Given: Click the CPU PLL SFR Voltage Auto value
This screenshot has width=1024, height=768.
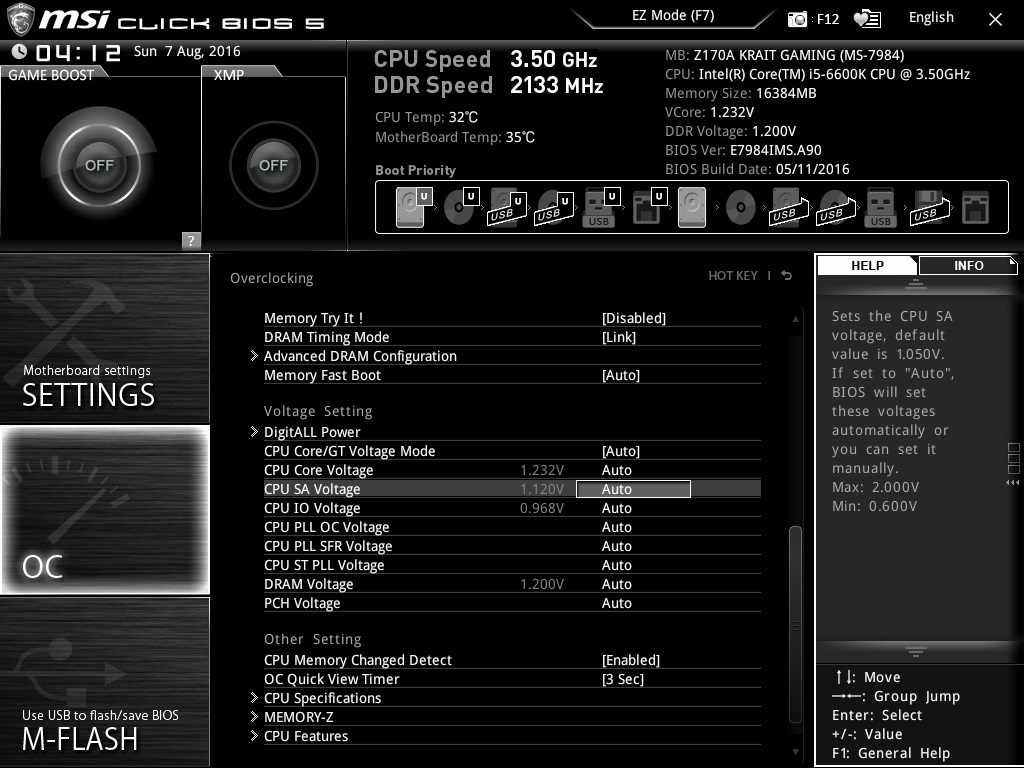Looking at the screenshot, I should 616,545.
